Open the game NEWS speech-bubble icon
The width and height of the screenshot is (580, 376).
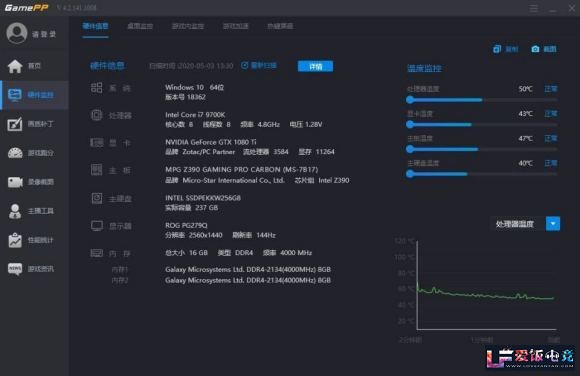click(x=15, y=269)
